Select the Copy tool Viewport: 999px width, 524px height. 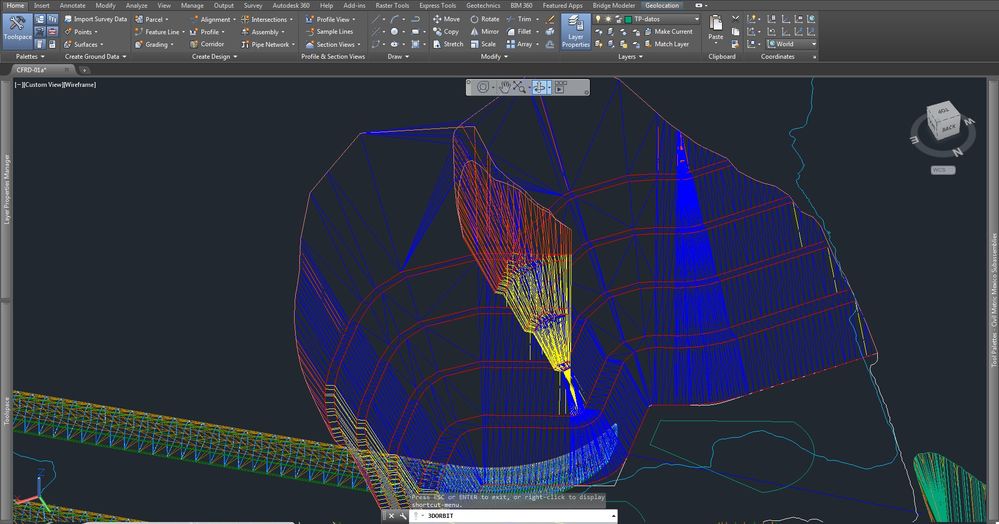tap(445, 31)
